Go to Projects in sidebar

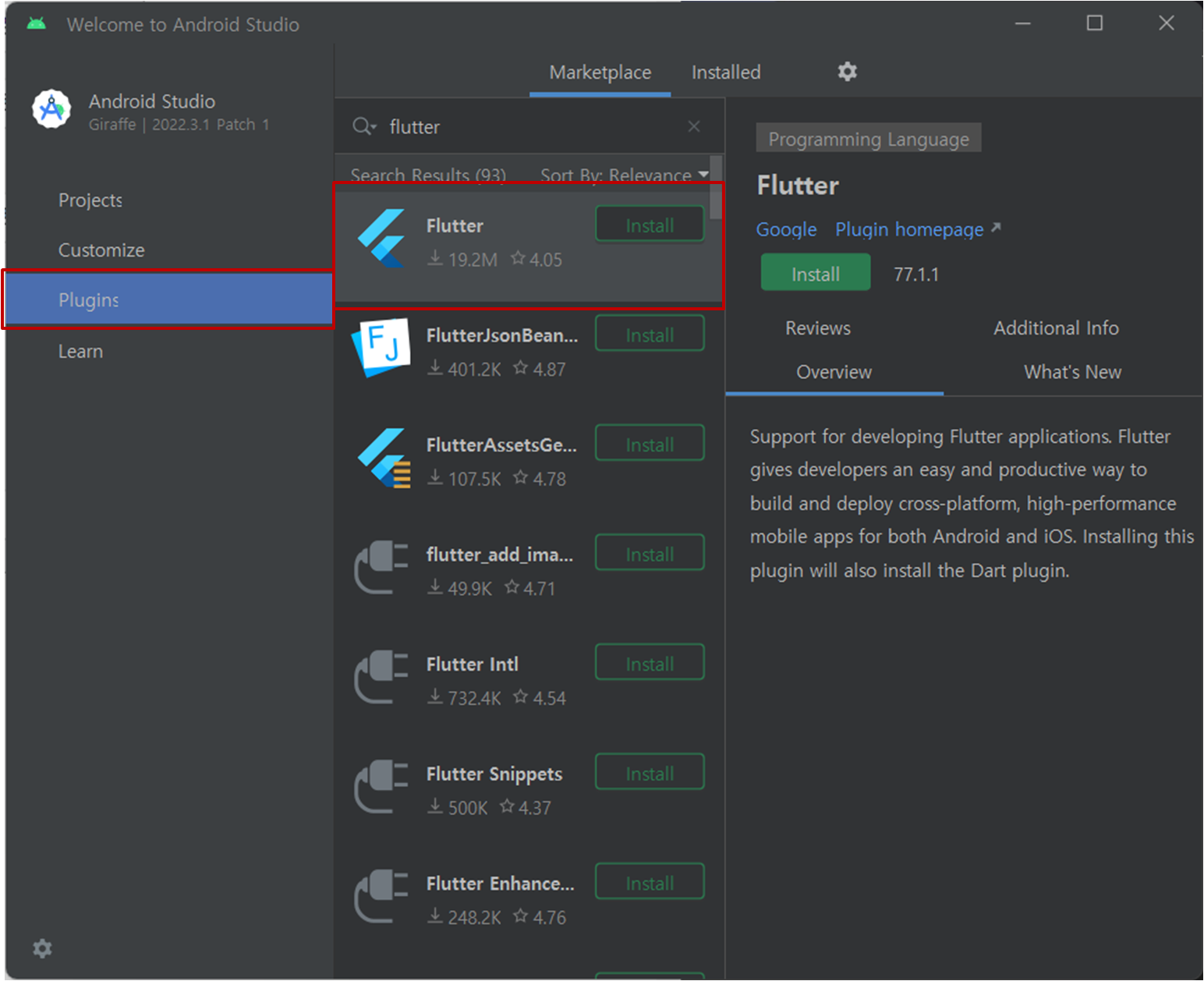[90, 200]
